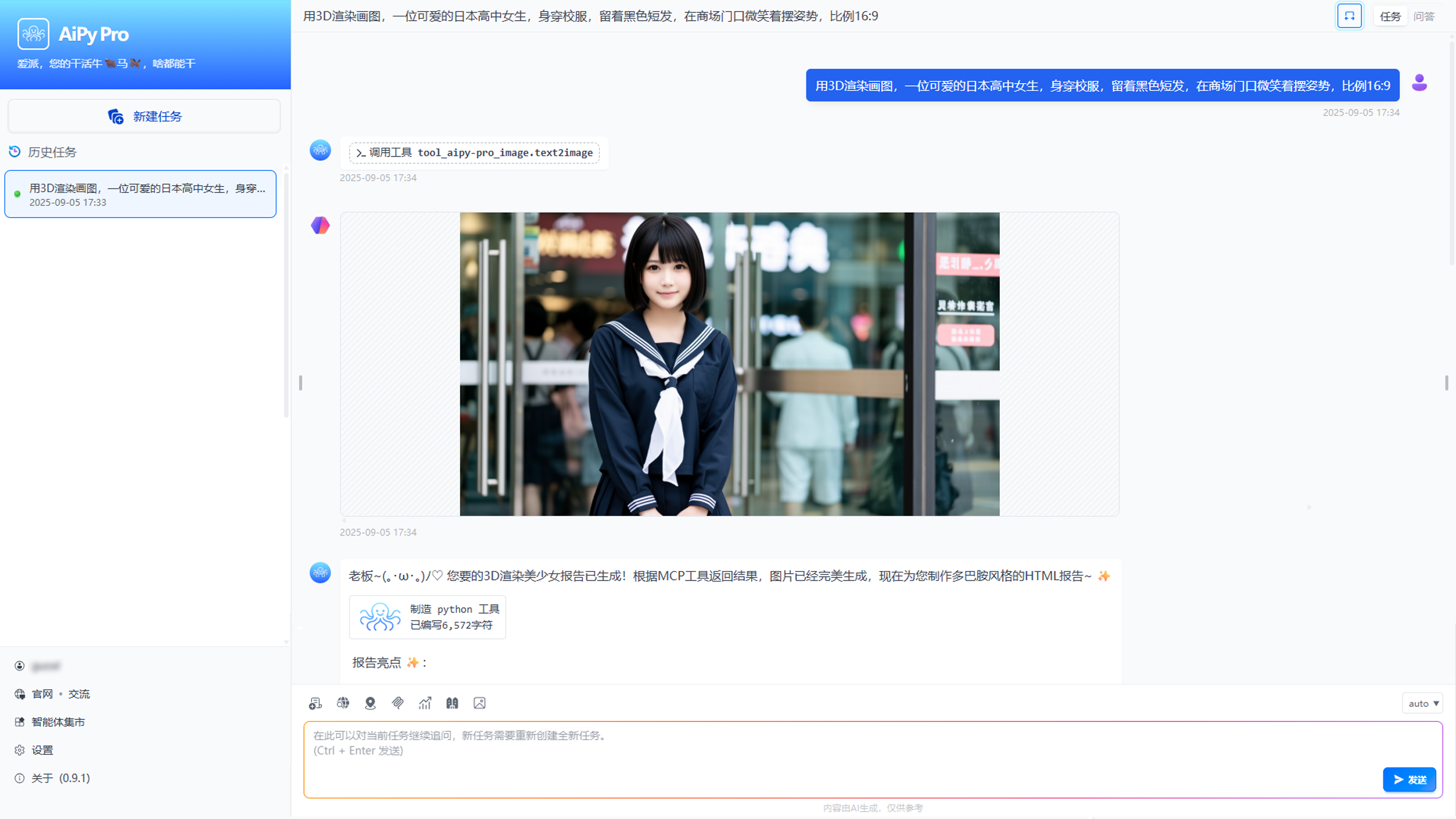Click the fullscreen icon at top right

[1349, 16]
